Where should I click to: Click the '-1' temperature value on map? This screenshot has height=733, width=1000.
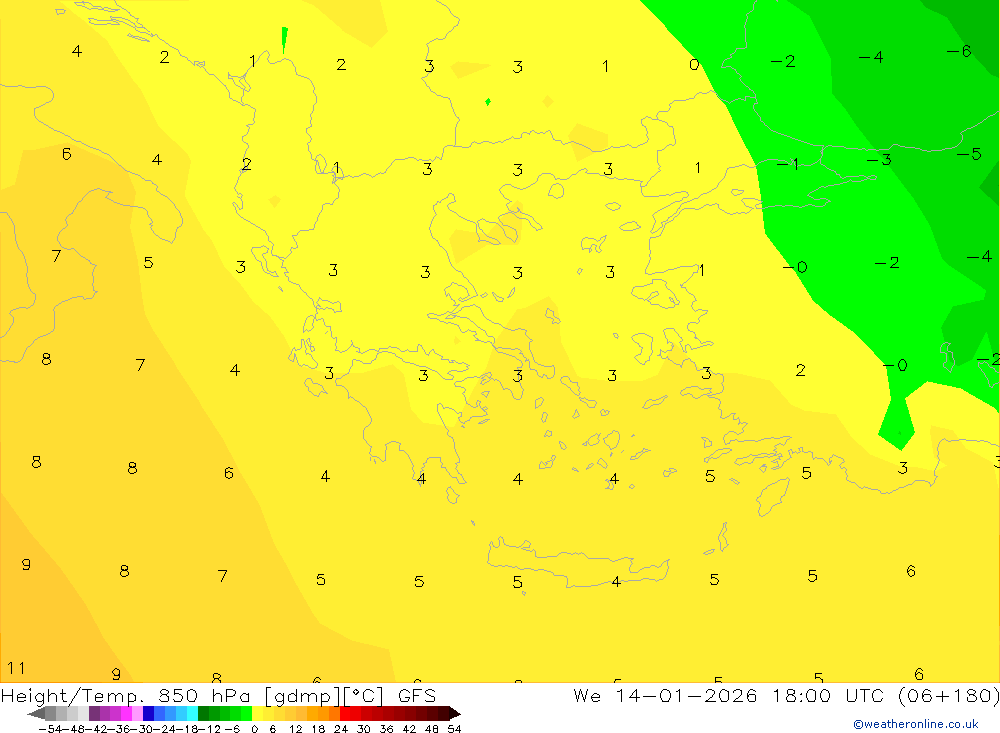tap(788, 165)
